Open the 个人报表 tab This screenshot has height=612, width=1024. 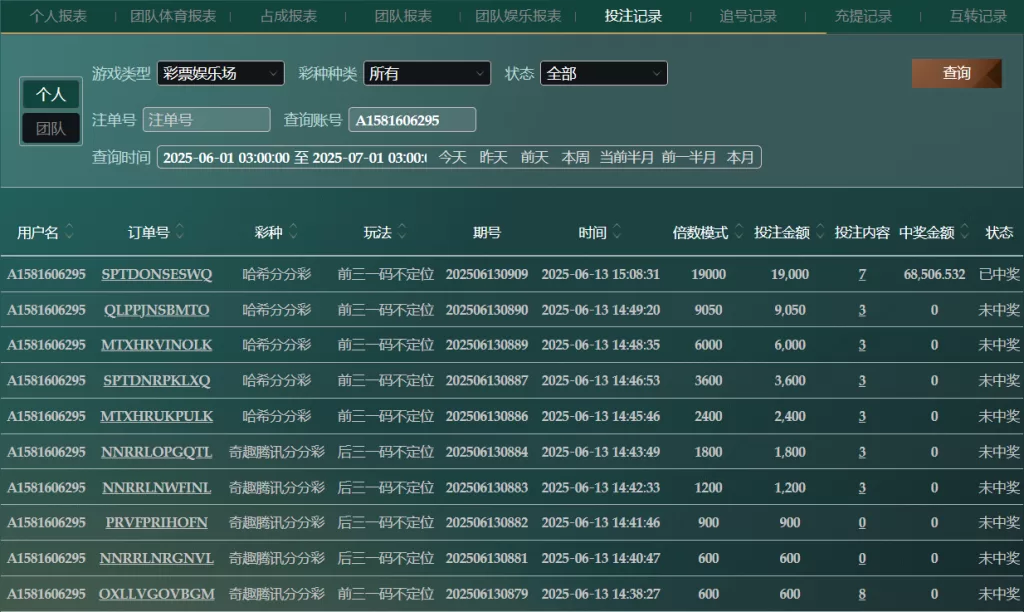(58, 16)
